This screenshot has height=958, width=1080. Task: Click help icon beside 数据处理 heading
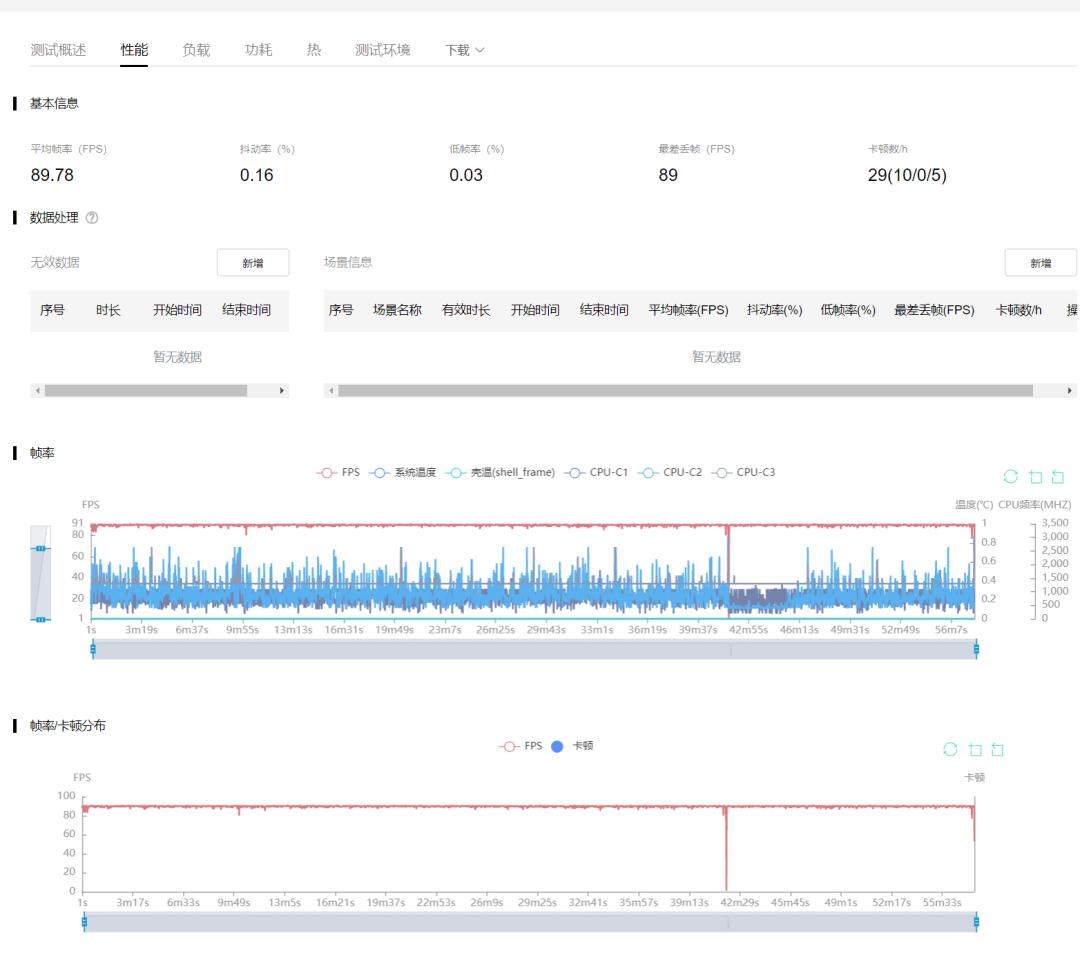[x=93, y=218]
